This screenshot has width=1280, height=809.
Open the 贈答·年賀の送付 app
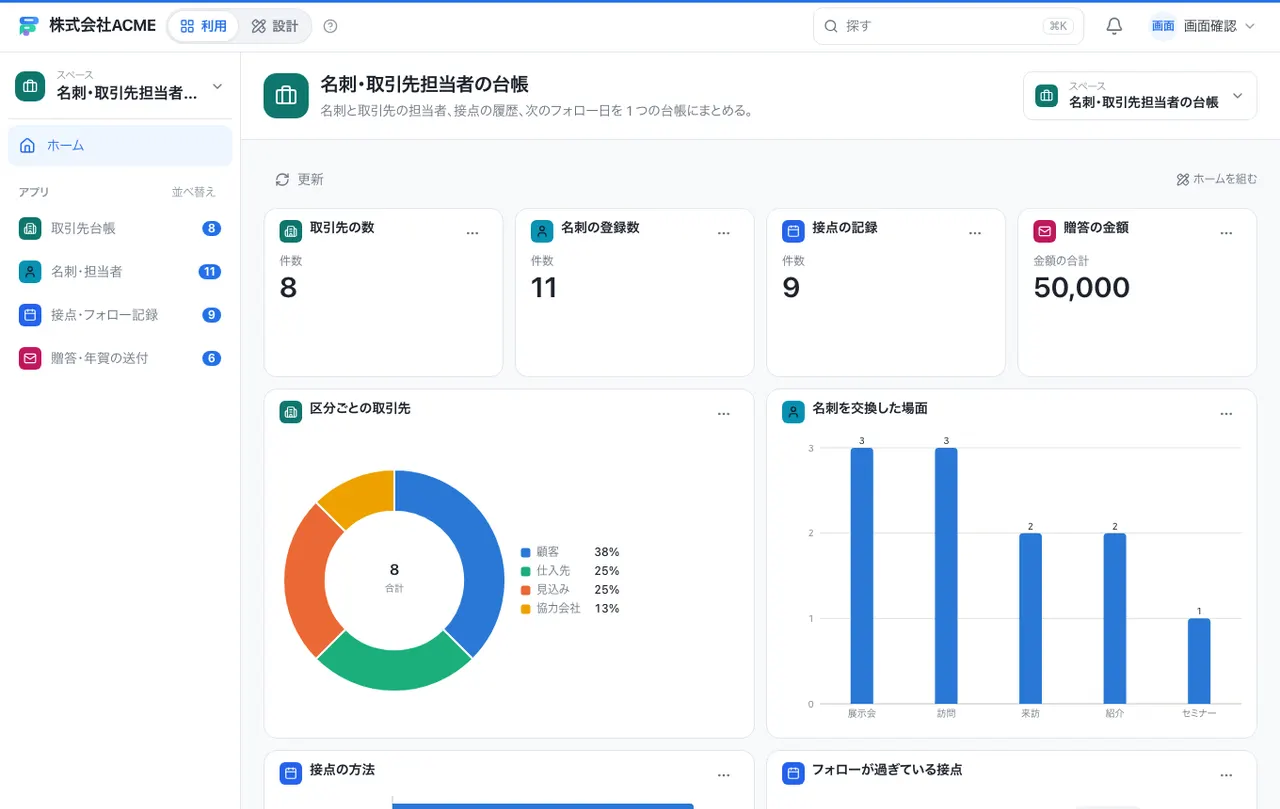point(120,358)
